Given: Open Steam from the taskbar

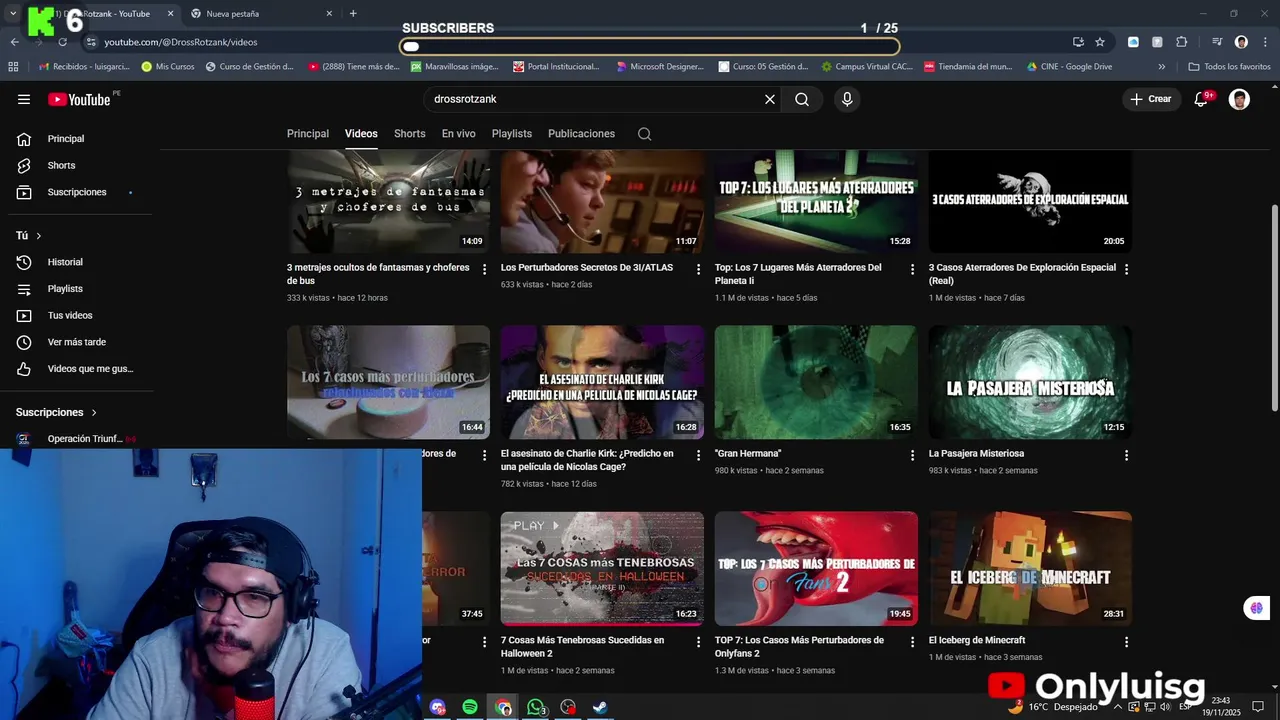Looking at the screenshot, I should (600, 707).
